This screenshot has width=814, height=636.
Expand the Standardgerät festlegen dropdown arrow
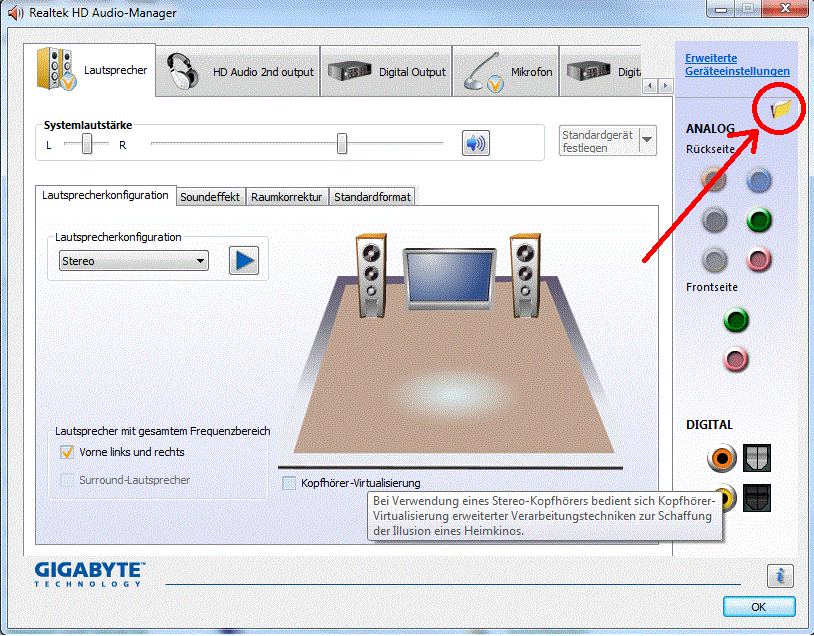pos(647,140)
